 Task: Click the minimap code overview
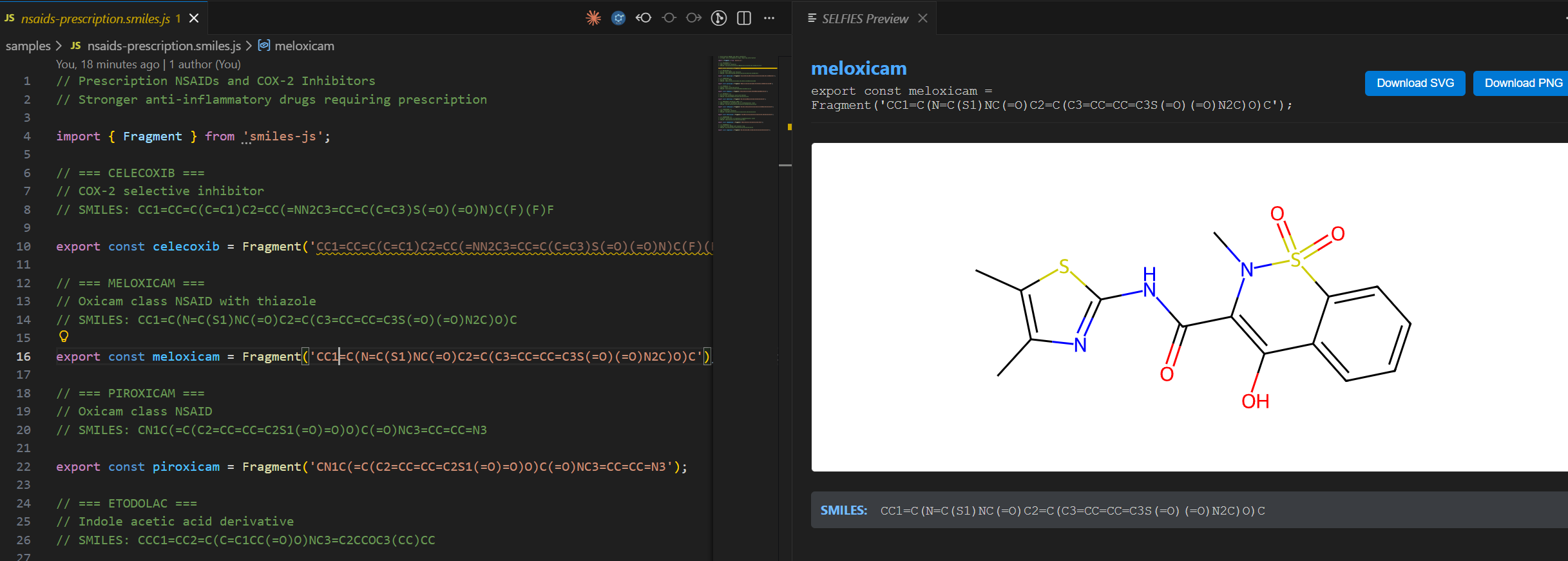coord(746,93)
